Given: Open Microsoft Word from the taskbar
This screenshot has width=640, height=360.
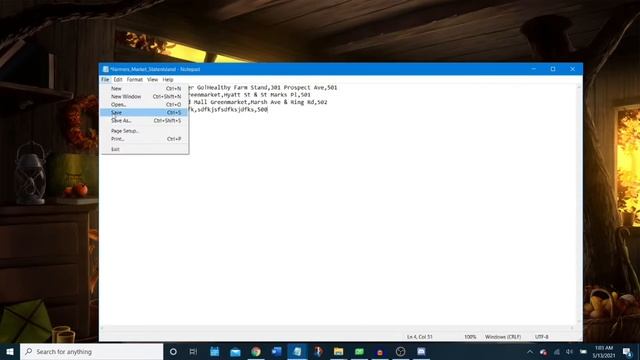Looking at the screenshot, I should click(x=277, y=351).
